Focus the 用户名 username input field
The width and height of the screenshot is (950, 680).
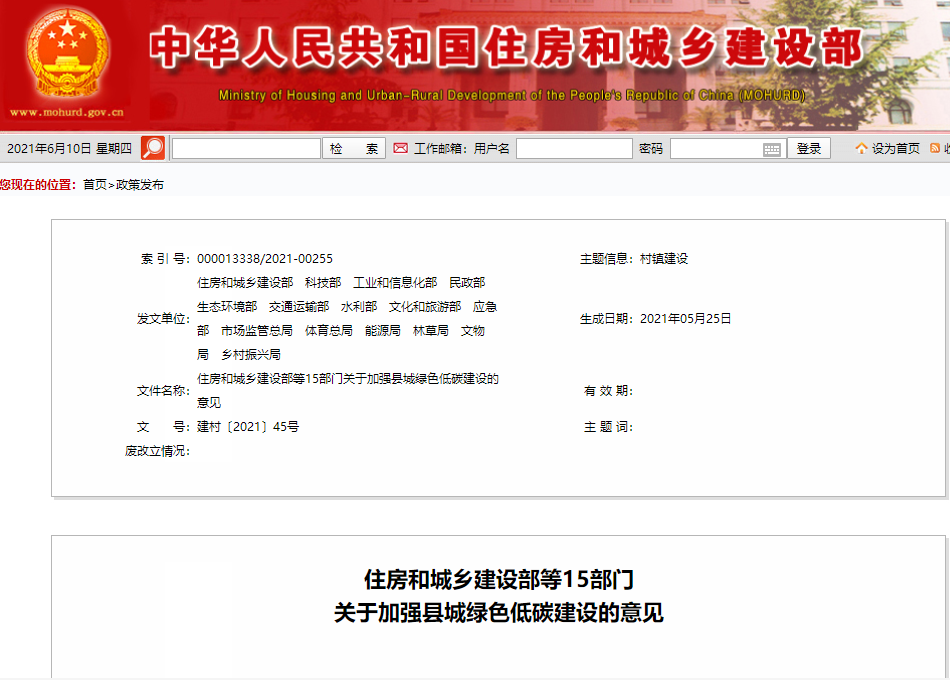pyautogui.click(x=574, y=148)
